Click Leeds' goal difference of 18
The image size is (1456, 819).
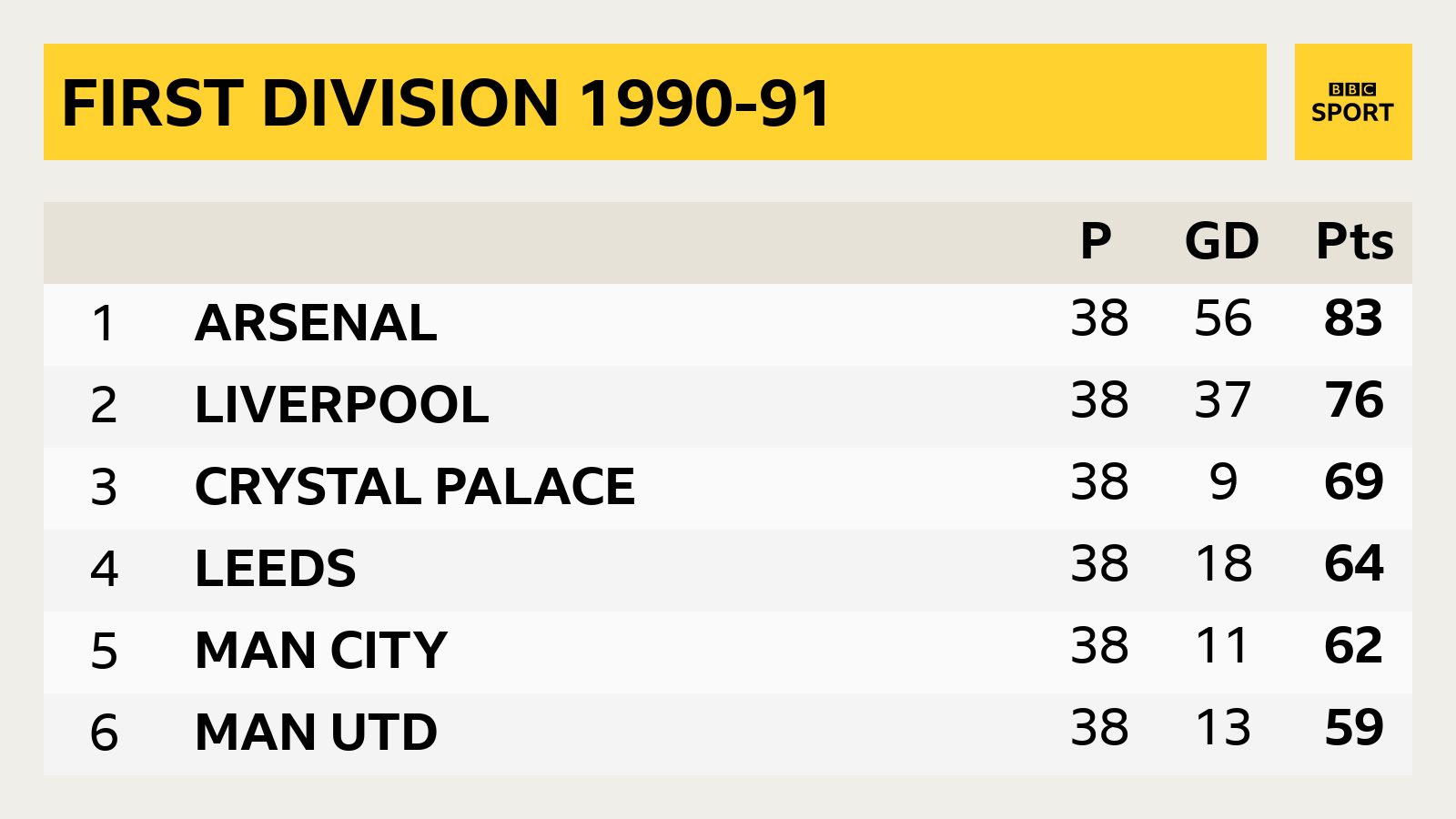(1224, 564)
